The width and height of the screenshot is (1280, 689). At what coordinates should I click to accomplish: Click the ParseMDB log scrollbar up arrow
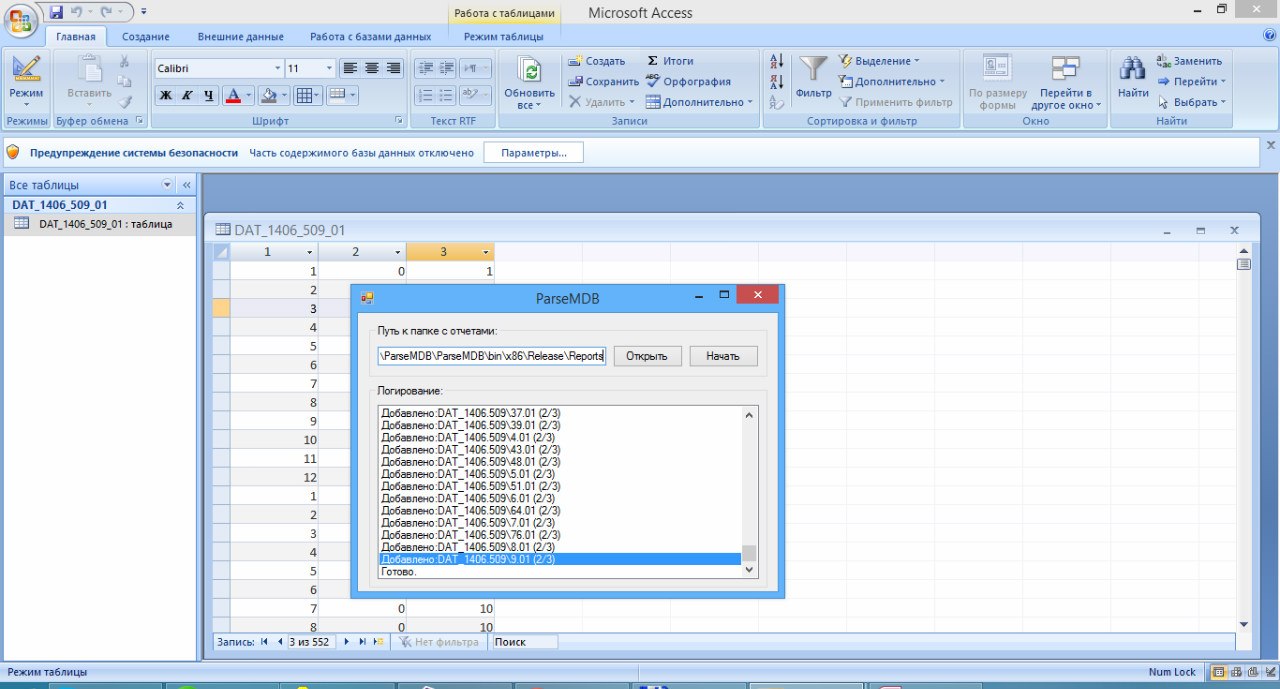click(x=748, y=414)
